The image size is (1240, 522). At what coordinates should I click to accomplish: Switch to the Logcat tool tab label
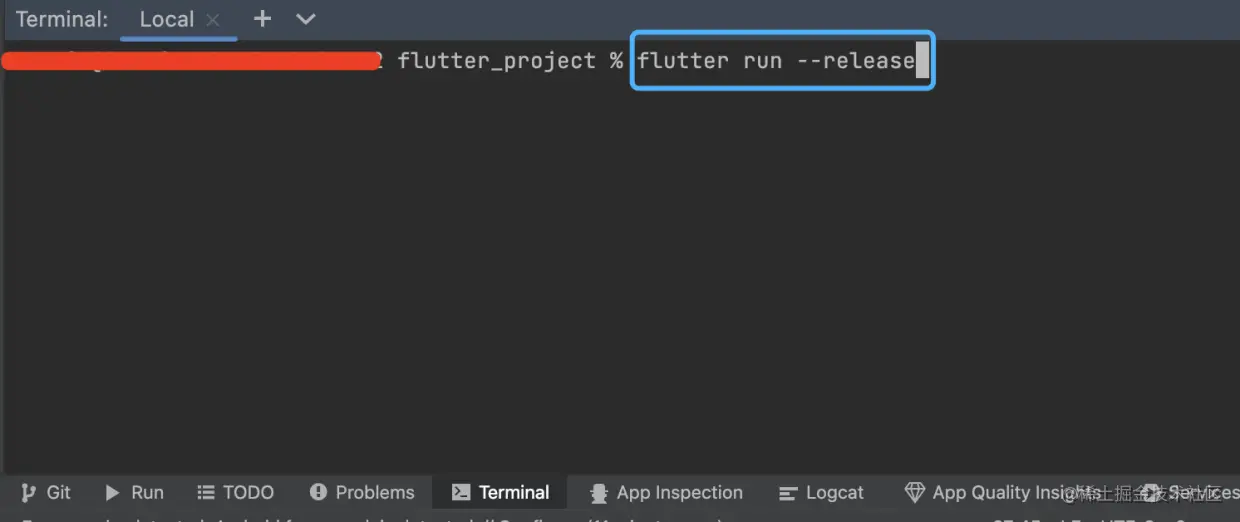(x=834, y=492)
